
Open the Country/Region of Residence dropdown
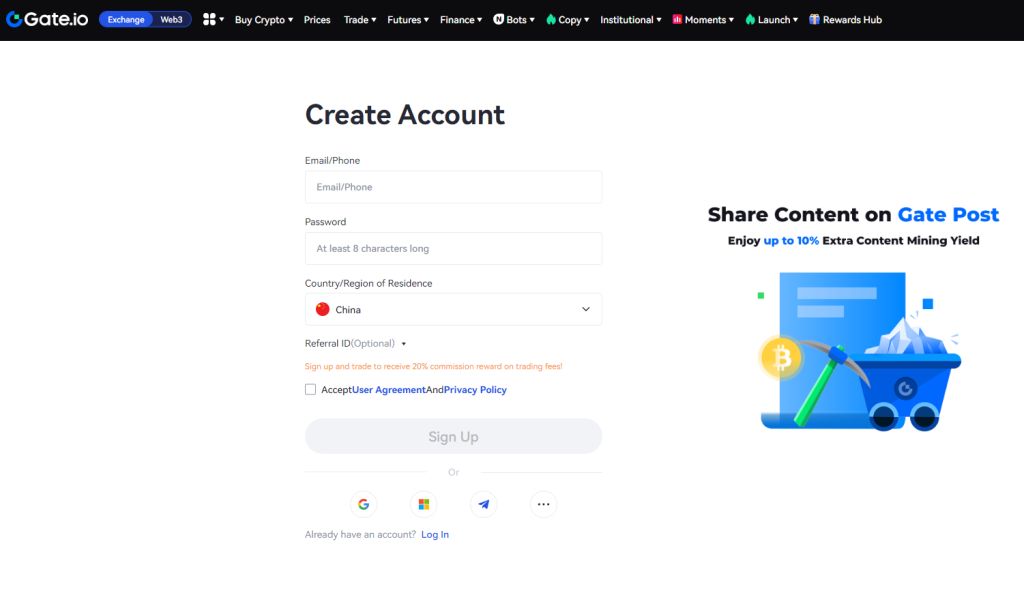(x=453, y=309)
